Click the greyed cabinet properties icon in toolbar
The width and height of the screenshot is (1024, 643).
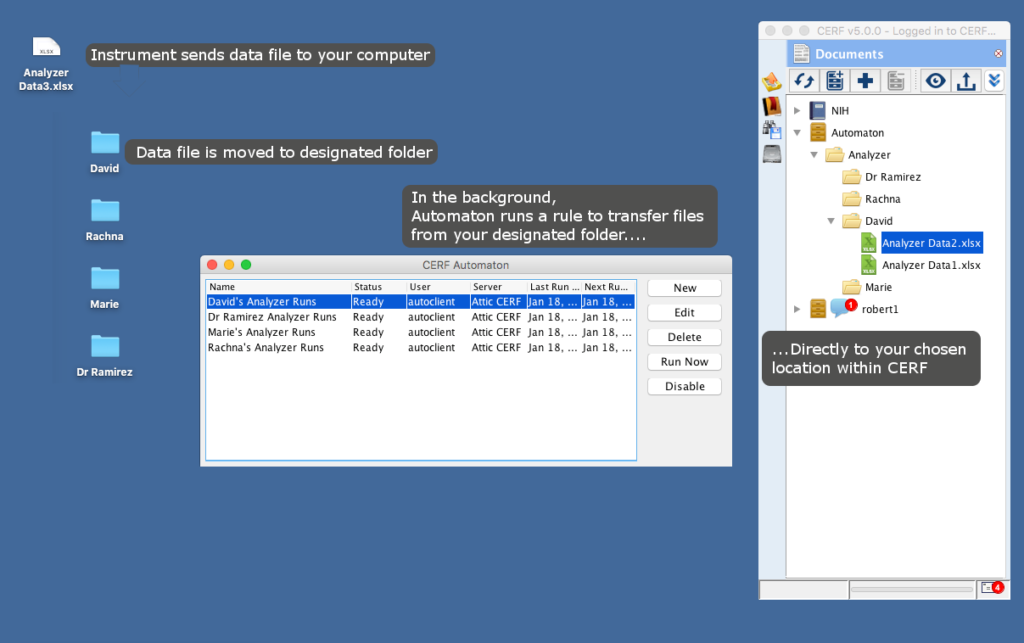[x=896, y=81]
